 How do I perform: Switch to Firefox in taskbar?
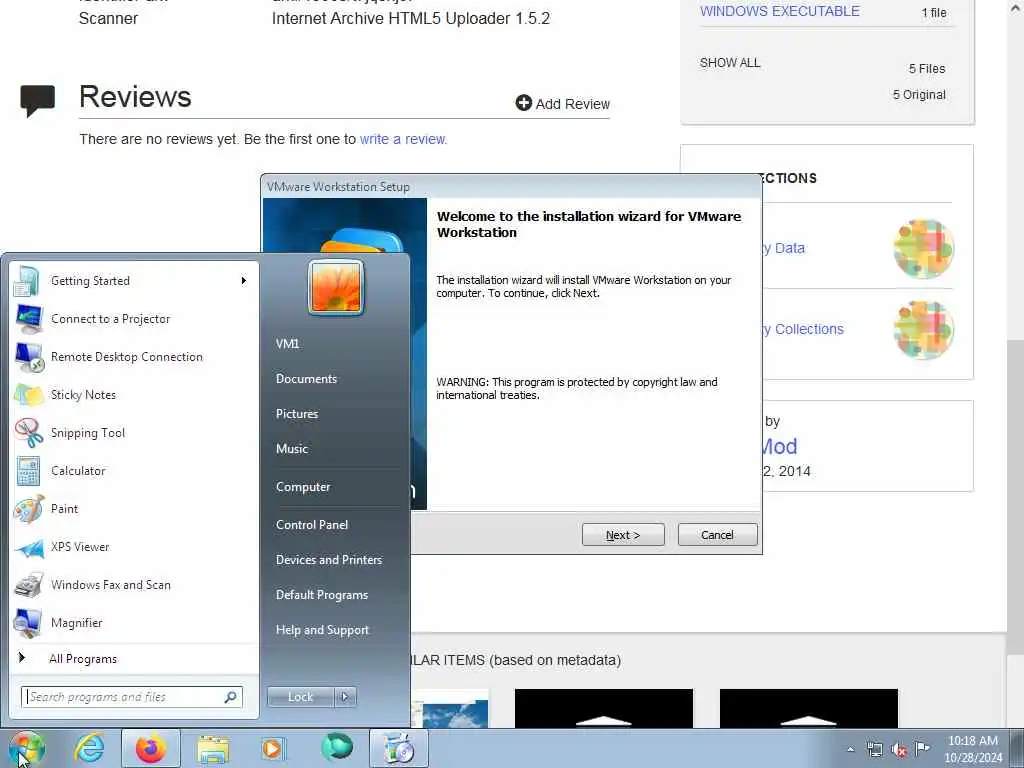tap(151, 748)
